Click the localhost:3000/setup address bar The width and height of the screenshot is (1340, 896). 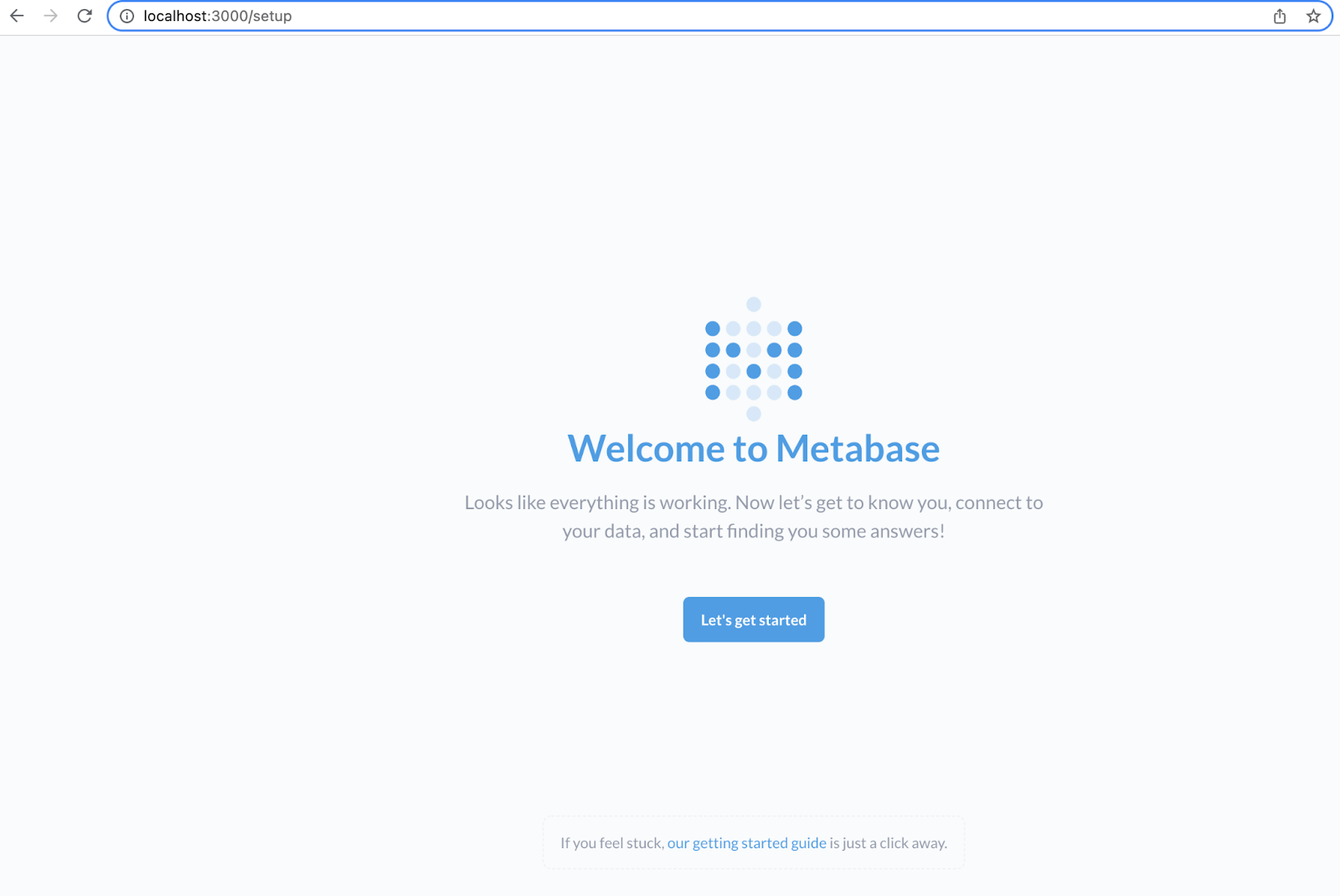[719, 16]
